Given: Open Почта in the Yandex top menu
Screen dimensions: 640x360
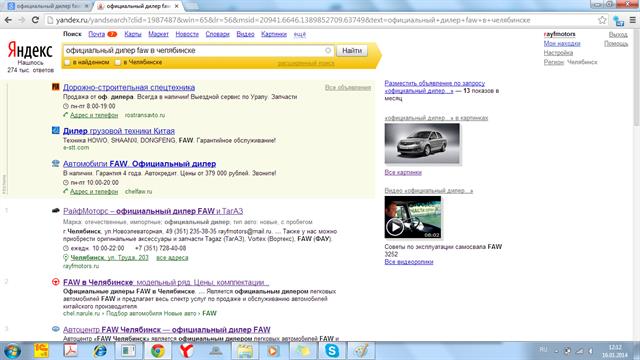Looking at the screenshot, I should click(x=97, y=34).
